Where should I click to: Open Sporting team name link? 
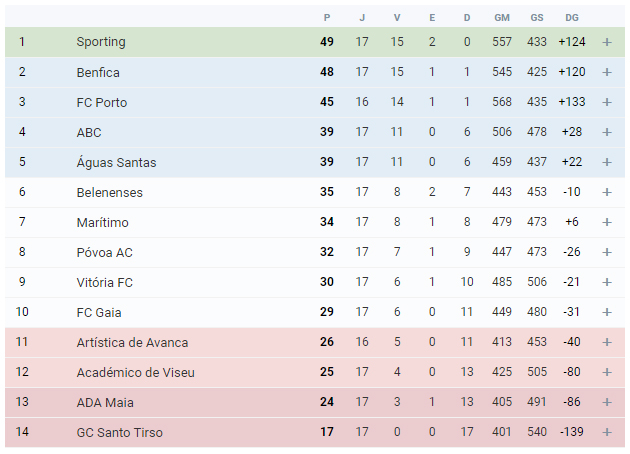click(101, 42)
